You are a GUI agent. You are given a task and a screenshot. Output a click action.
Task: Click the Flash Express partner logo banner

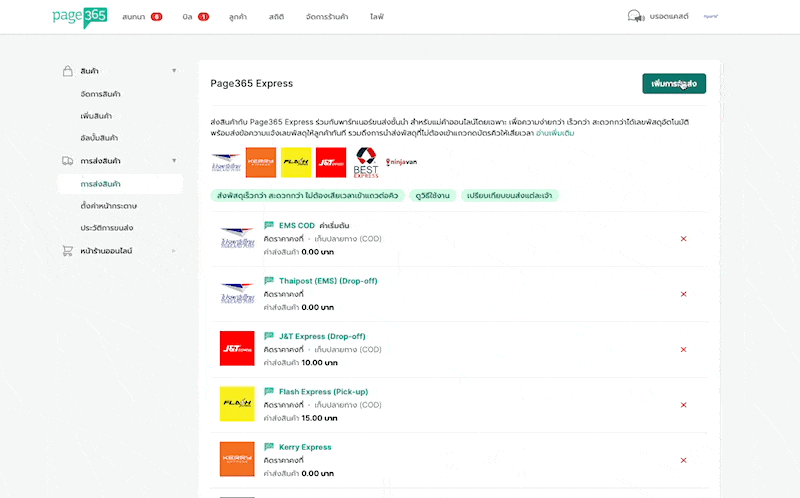click(x=296, y=162)
